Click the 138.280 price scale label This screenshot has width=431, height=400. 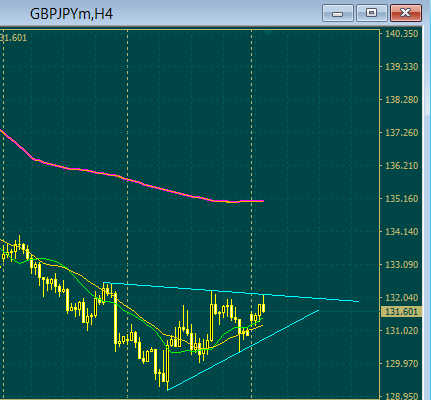coord(402,100)
